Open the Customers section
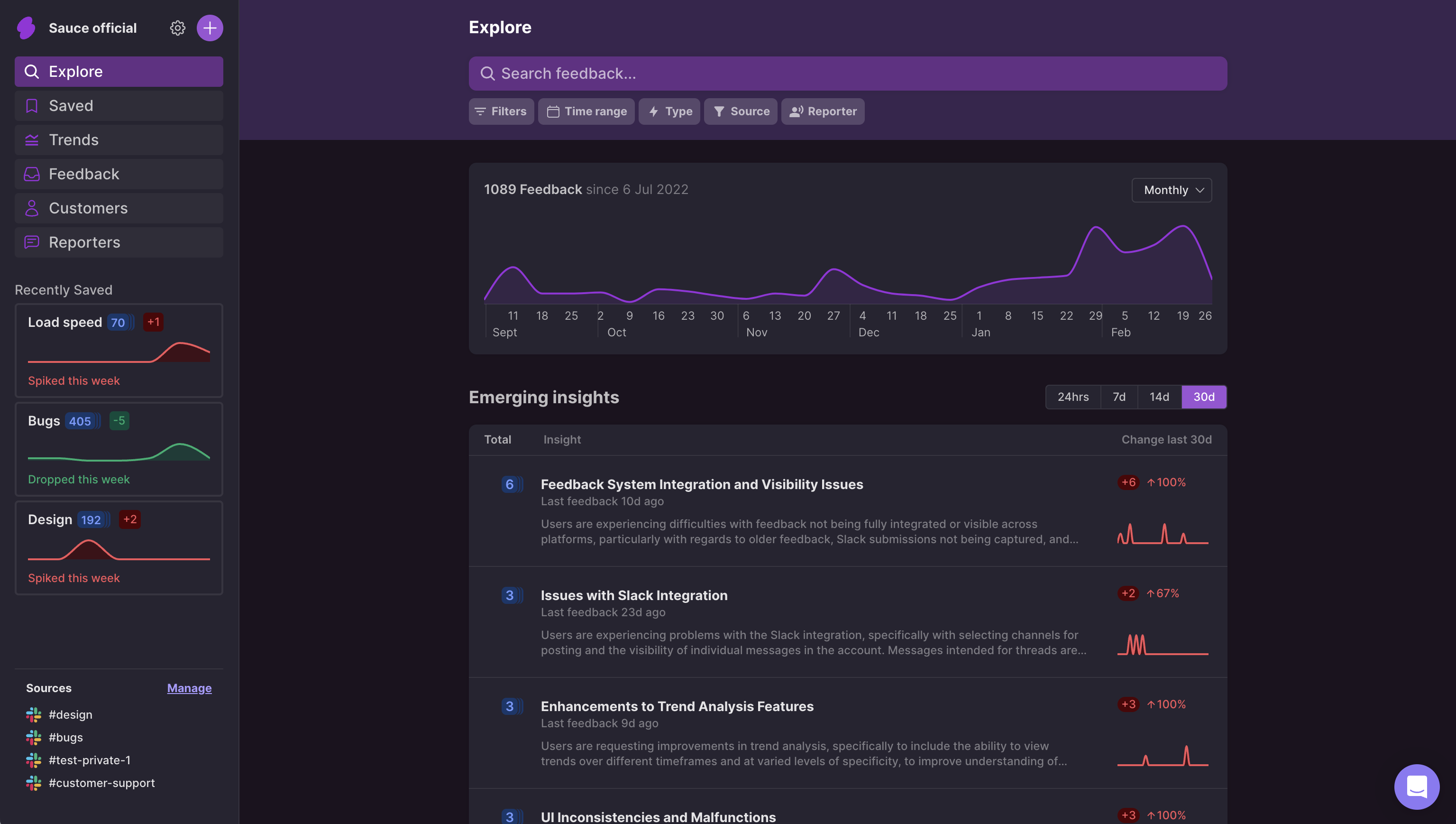Screen dimensions: 1456x824 coord(119,208)
